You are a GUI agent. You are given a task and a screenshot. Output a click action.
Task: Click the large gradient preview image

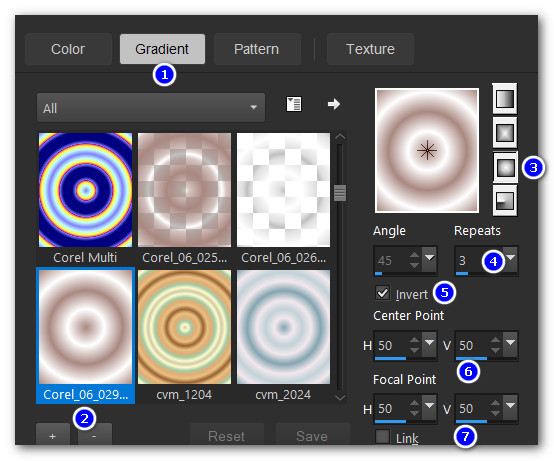427,150
